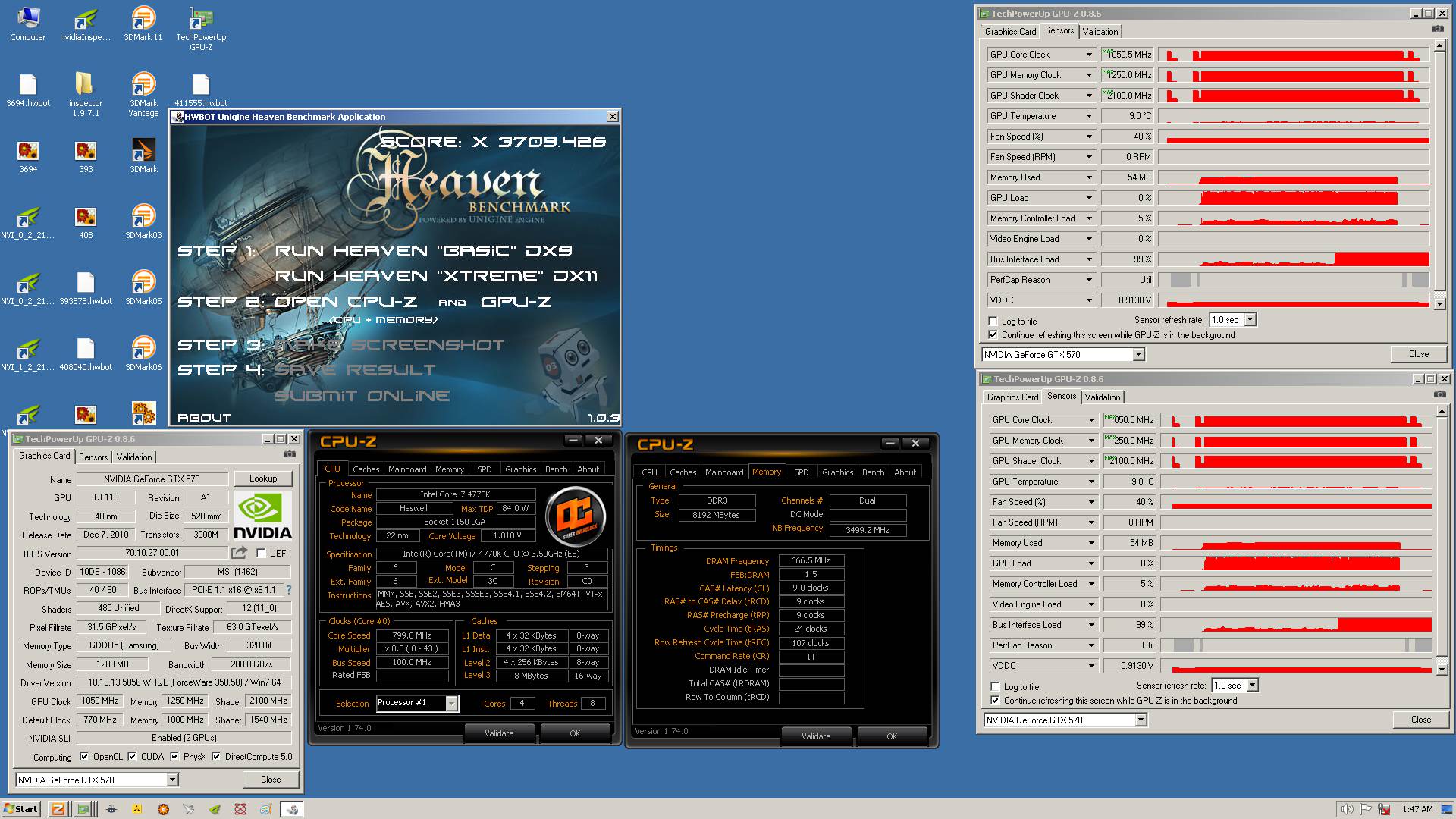Launch 3DMark03 desktop shortcut

tap(143, 222)
